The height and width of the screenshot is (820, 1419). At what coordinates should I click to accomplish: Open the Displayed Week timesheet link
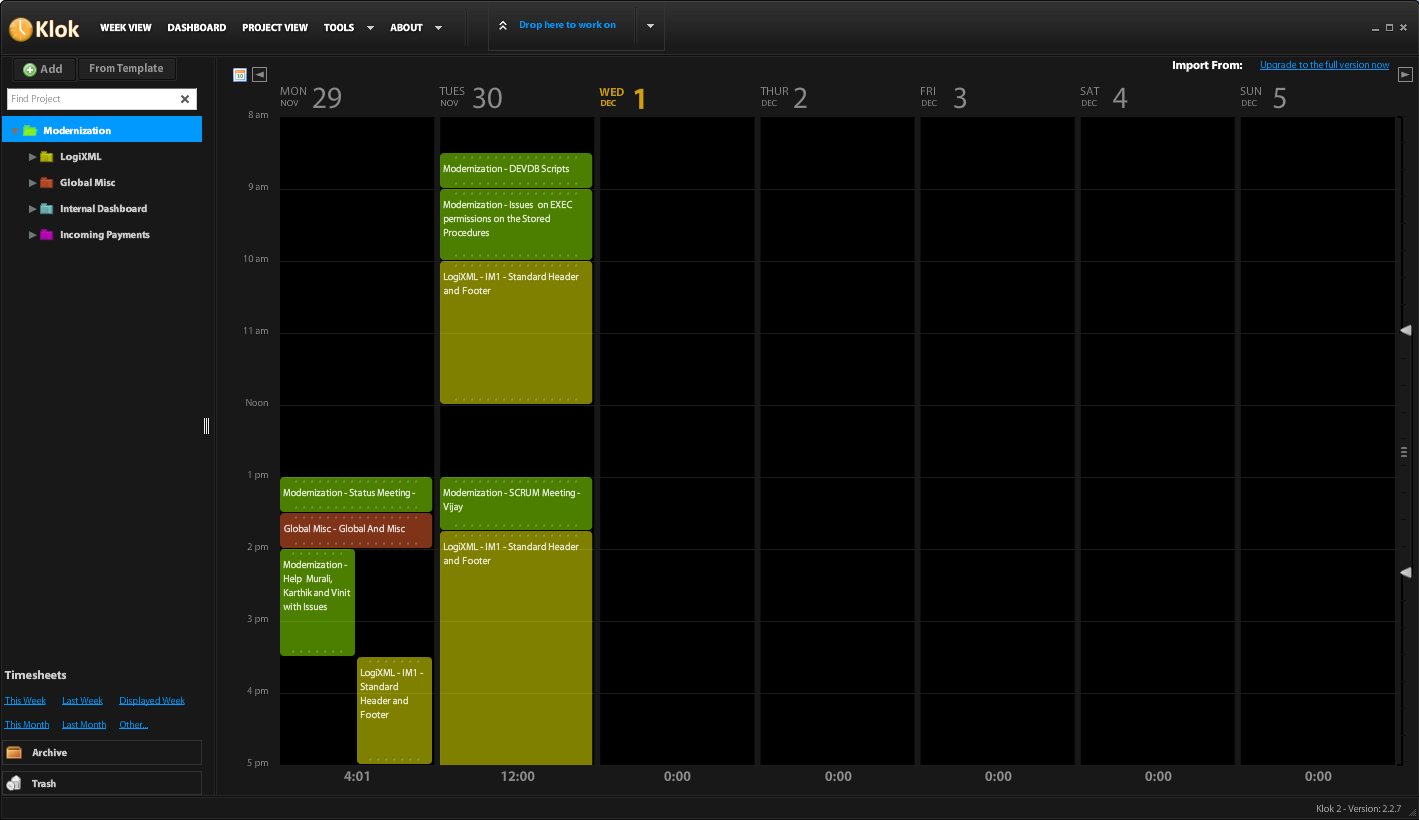(152, 701)
